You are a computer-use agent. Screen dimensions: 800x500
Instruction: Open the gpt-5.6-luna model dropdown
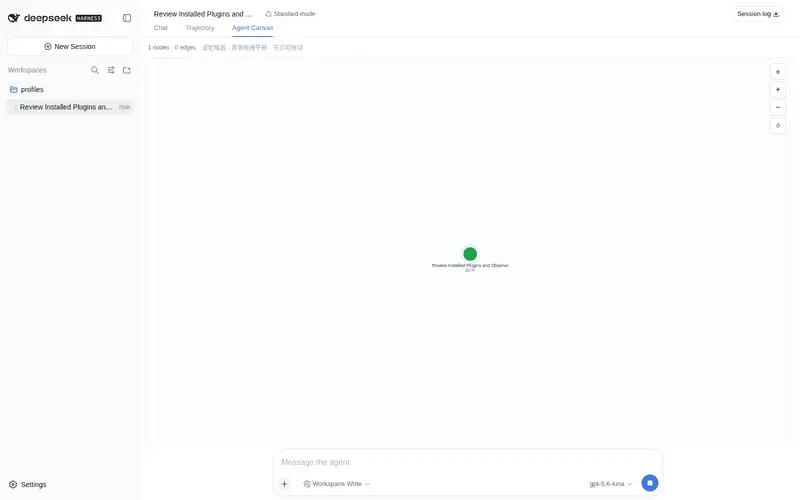[x=611, y=484]
